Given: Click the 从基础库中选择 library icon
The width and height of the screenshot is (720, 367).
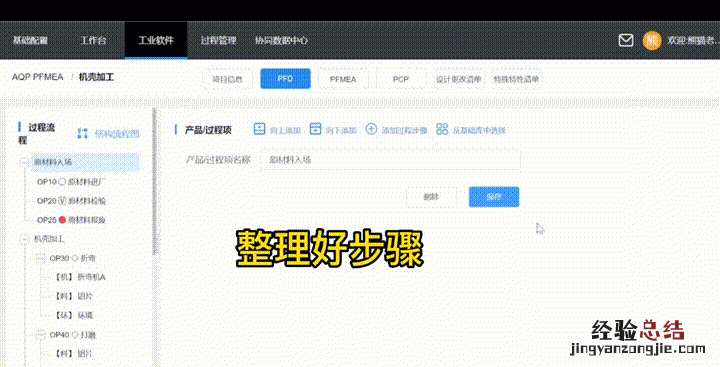Looking at the screenshot, I should [442, 129].
